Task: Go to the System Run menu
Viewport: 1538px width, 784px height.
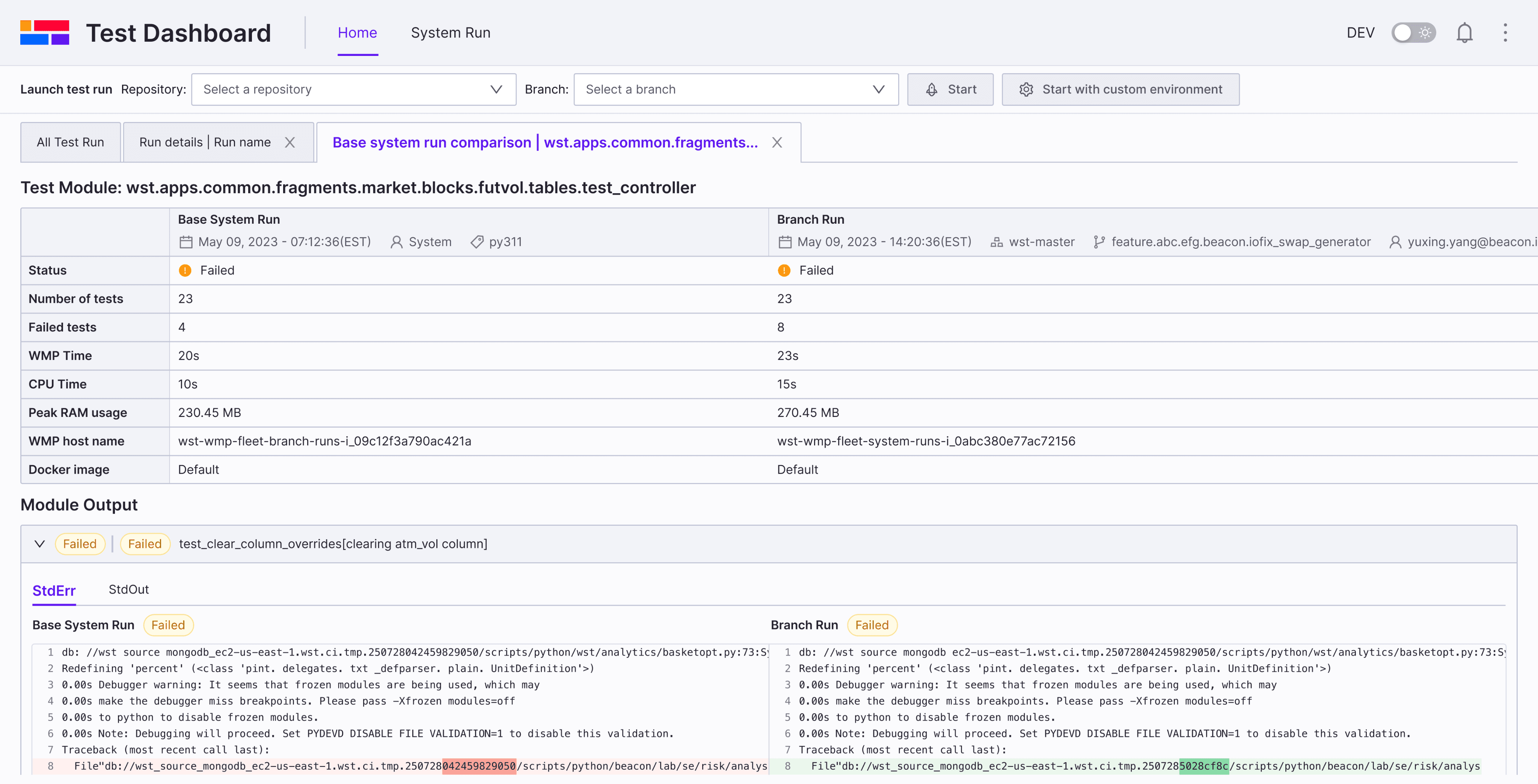Action: pos(450,33)
